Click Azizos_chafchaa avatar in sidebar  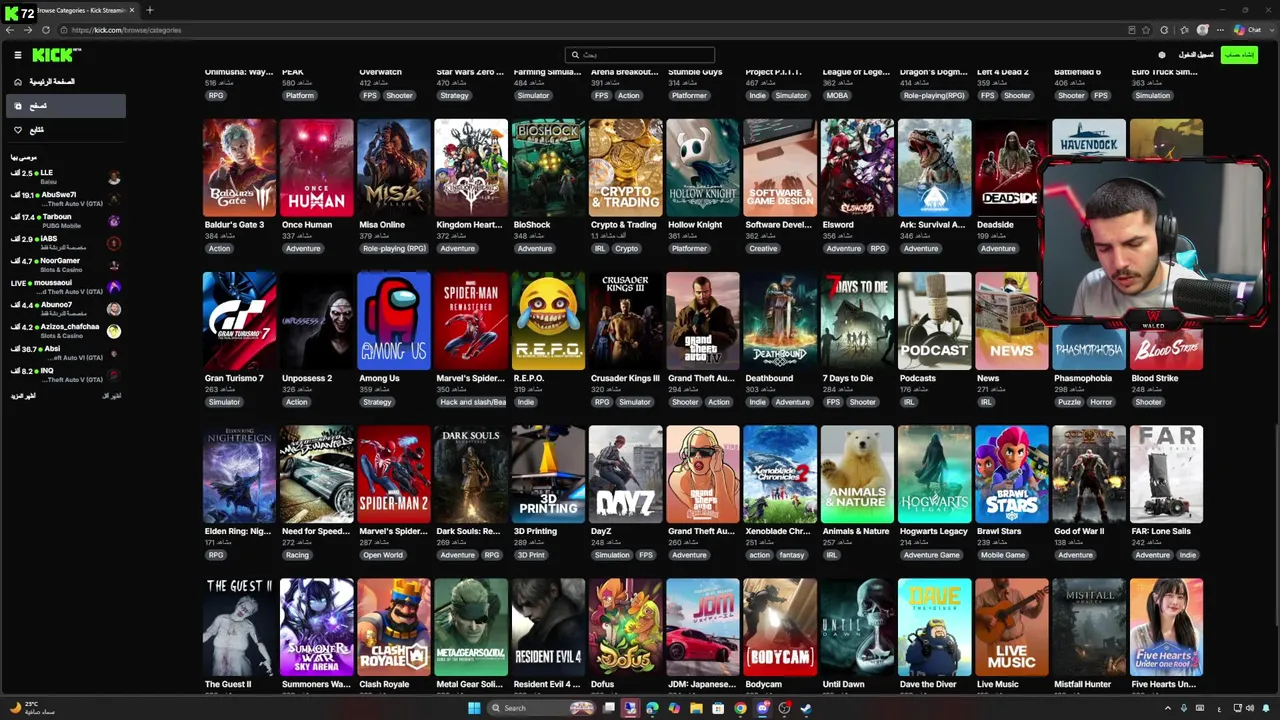click(114, 331)
